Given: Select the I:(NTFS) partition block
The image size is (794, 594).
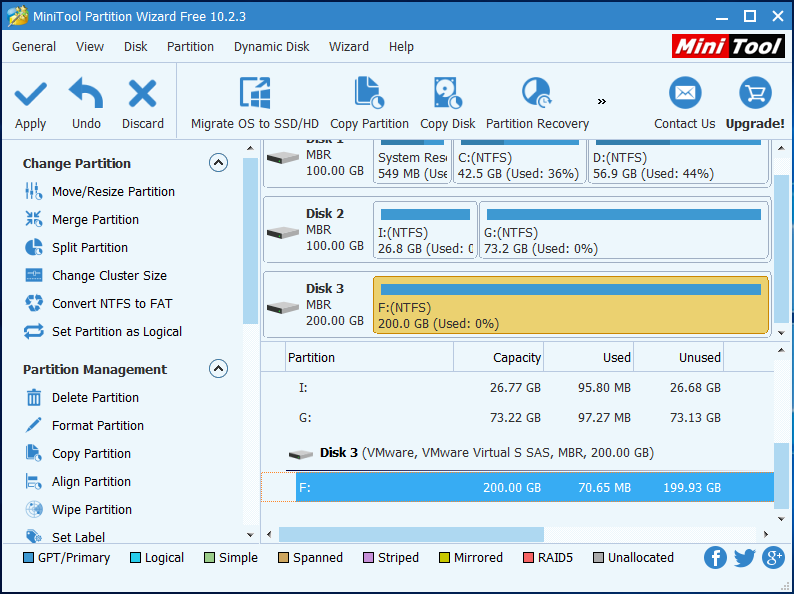Looking at the screenshot, I should (x=425, y=230).
